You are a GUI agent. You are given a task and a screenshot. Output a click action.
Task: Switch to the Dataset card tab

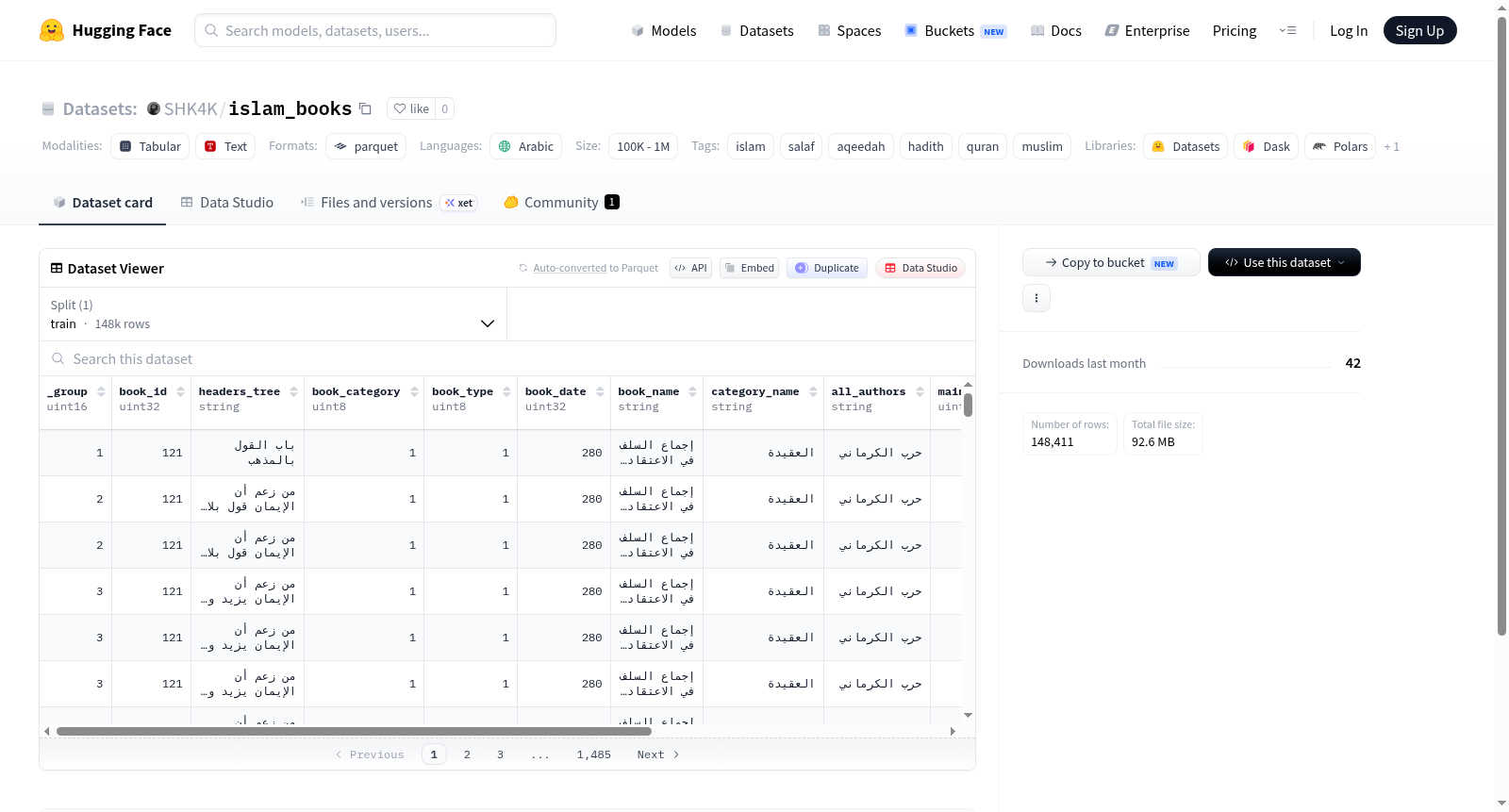click(x=102, y=203)
